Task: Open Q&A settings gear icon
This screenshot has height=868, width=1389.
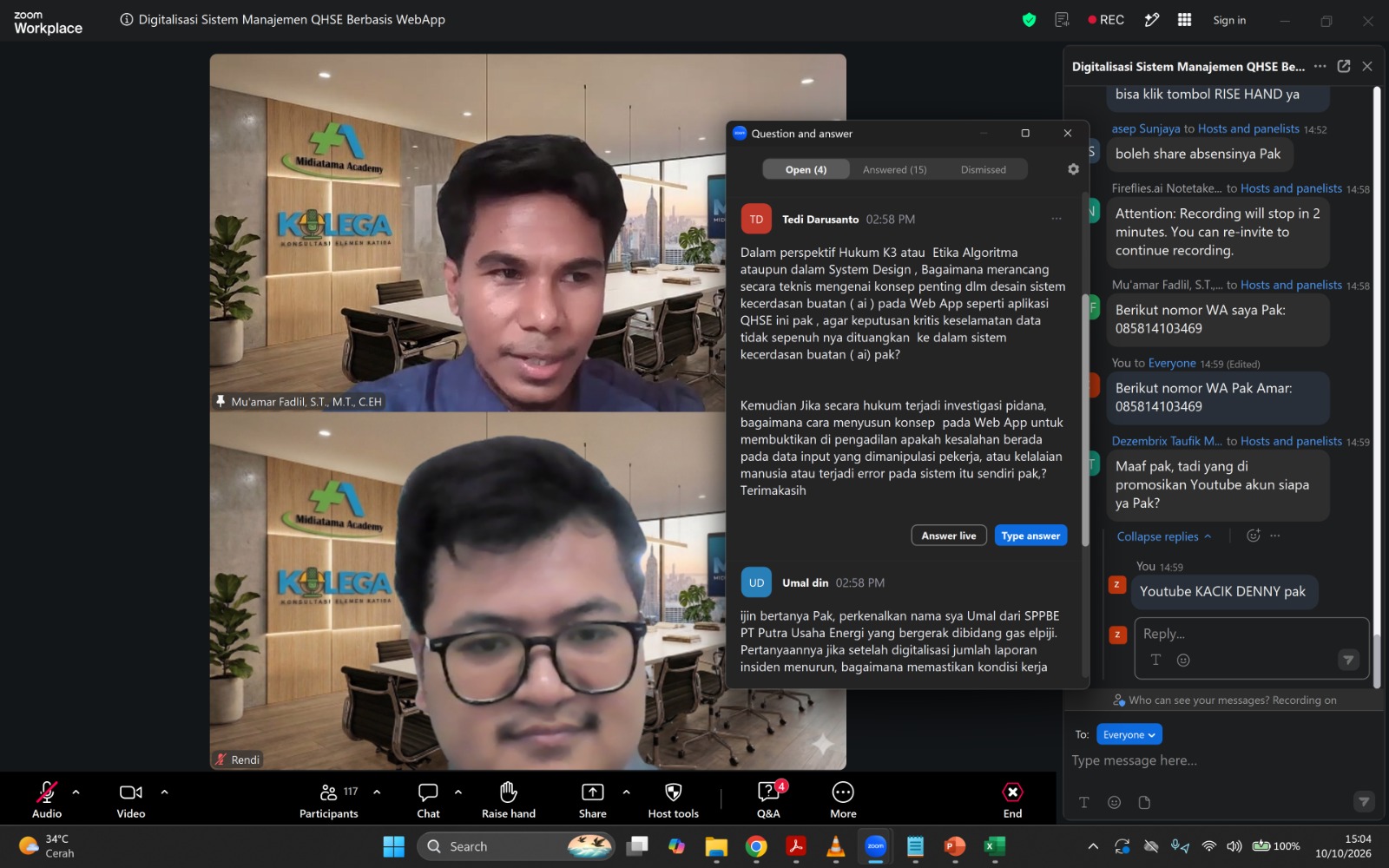Action: (1073, 169)
